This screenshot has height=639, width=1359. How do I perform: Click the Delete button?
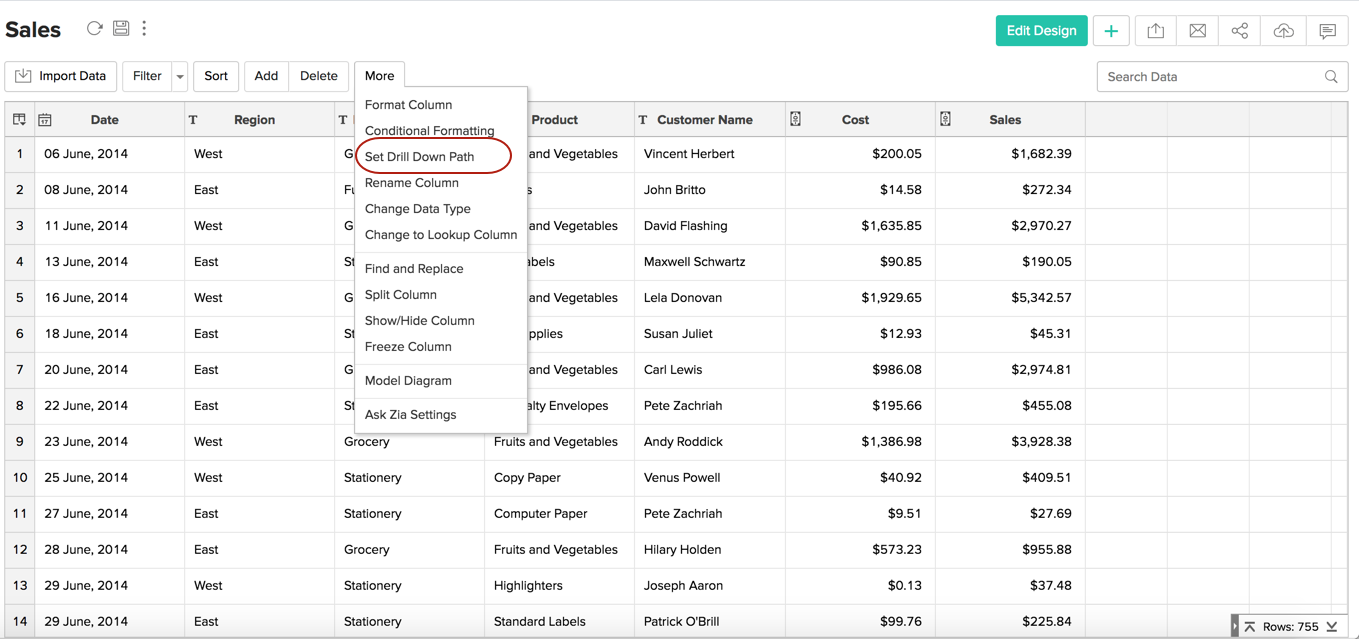(x=319, y=76)
